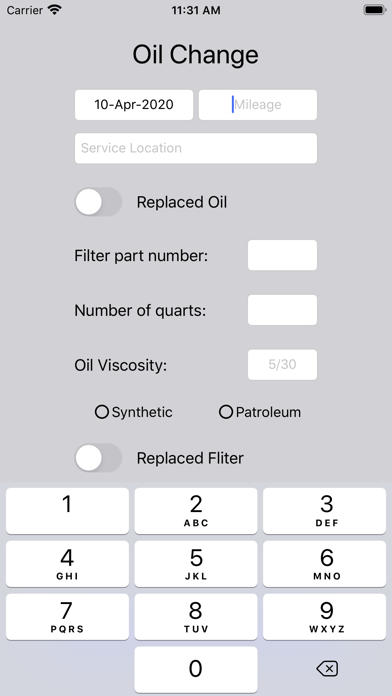The height and width of the screenshot is (696, 392).
Task: Open the 10-Apr-2020 date field
Action: pos(134,105)
